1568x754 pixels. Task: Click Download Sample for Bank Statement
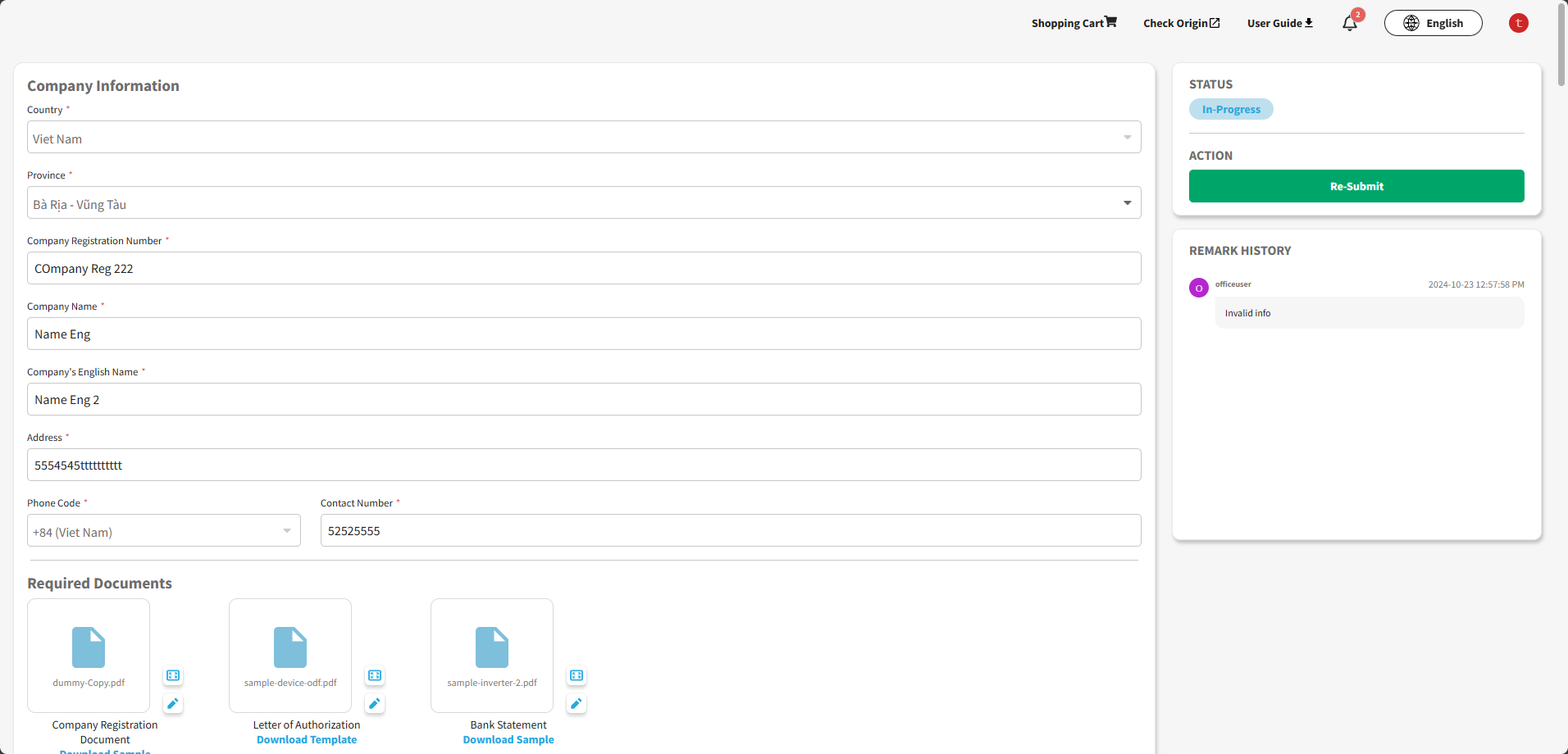[508, 739]
